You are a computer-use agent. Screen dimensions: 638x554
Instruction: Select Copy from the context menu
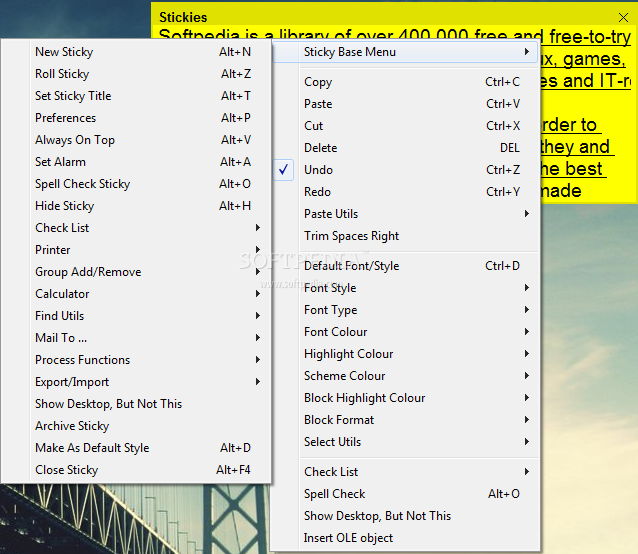[406, 82]
